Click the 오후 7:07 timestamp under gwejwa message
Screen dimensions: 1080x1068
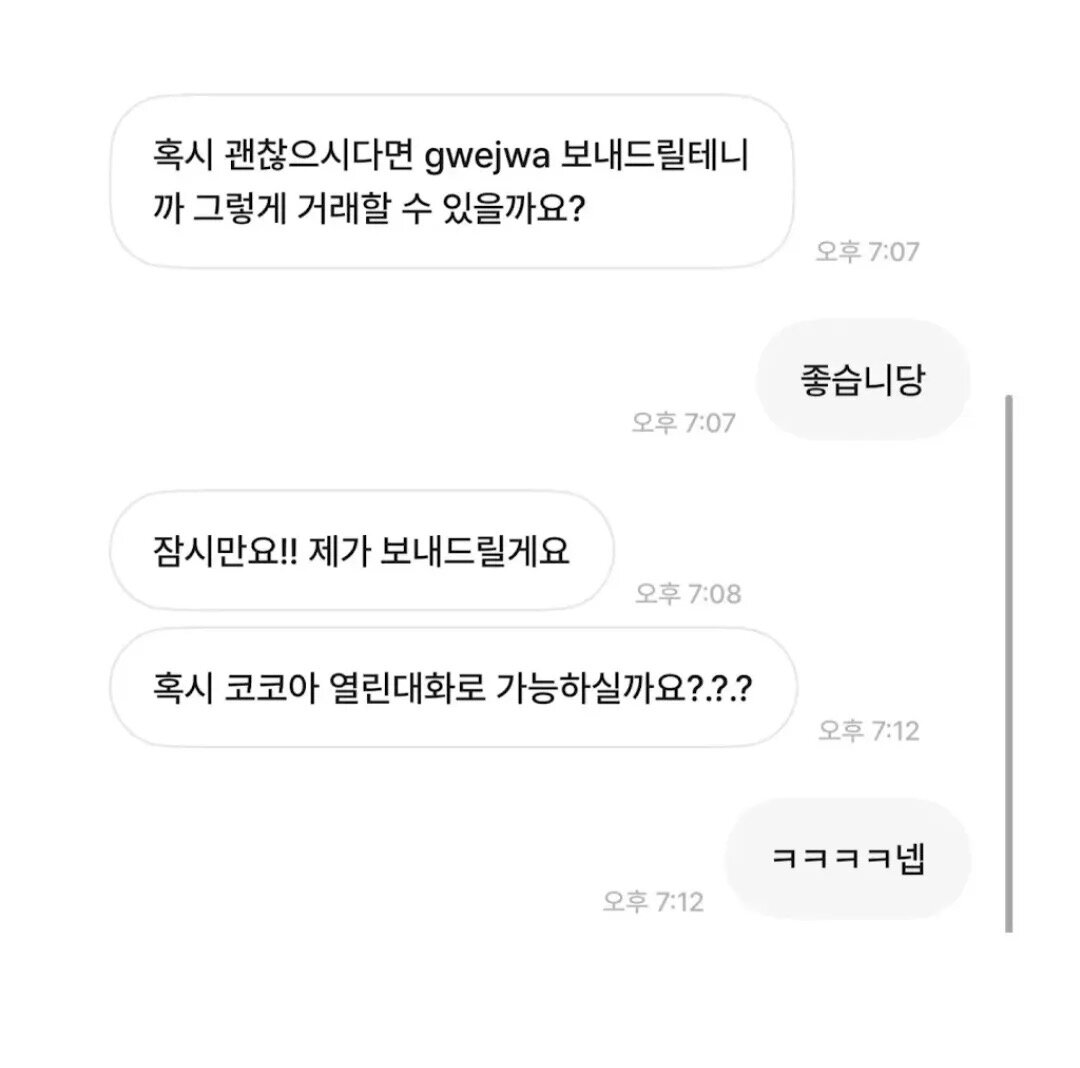[x=867, y=251]
